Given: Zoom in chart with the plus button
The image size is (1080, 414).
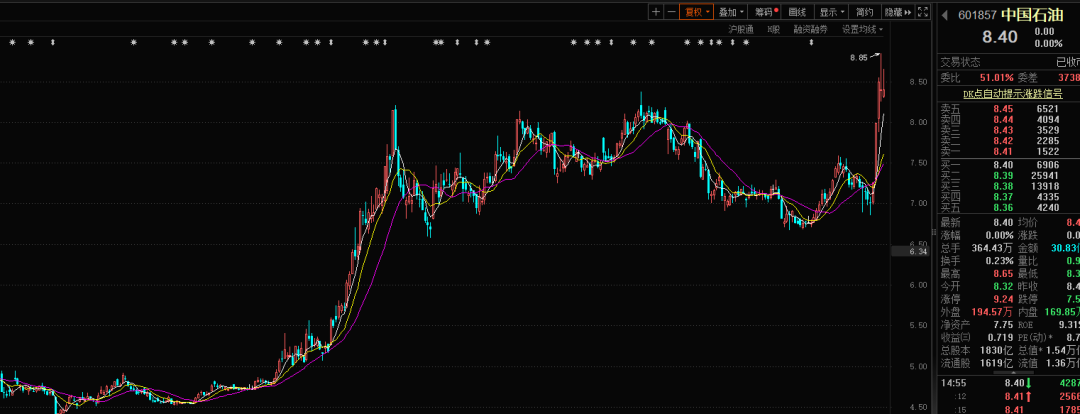Looking at the screenshot, I should coord(656,12).
